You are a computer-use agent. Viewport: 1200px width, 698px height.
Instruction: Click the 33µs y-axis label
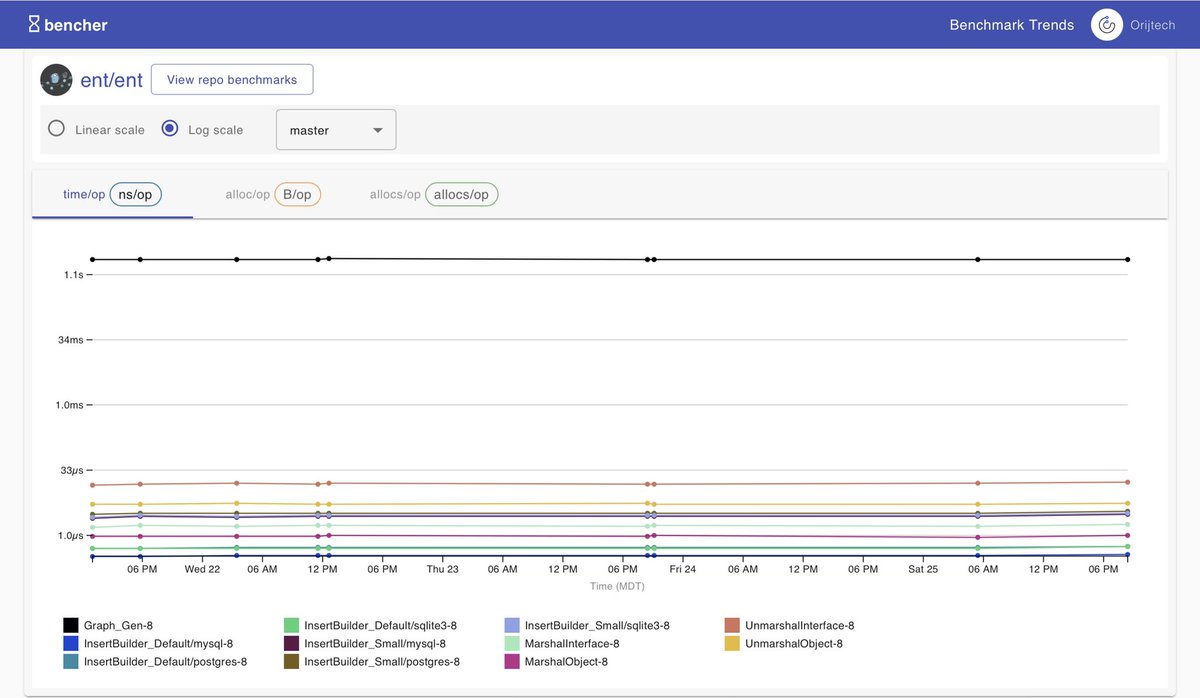71,470
